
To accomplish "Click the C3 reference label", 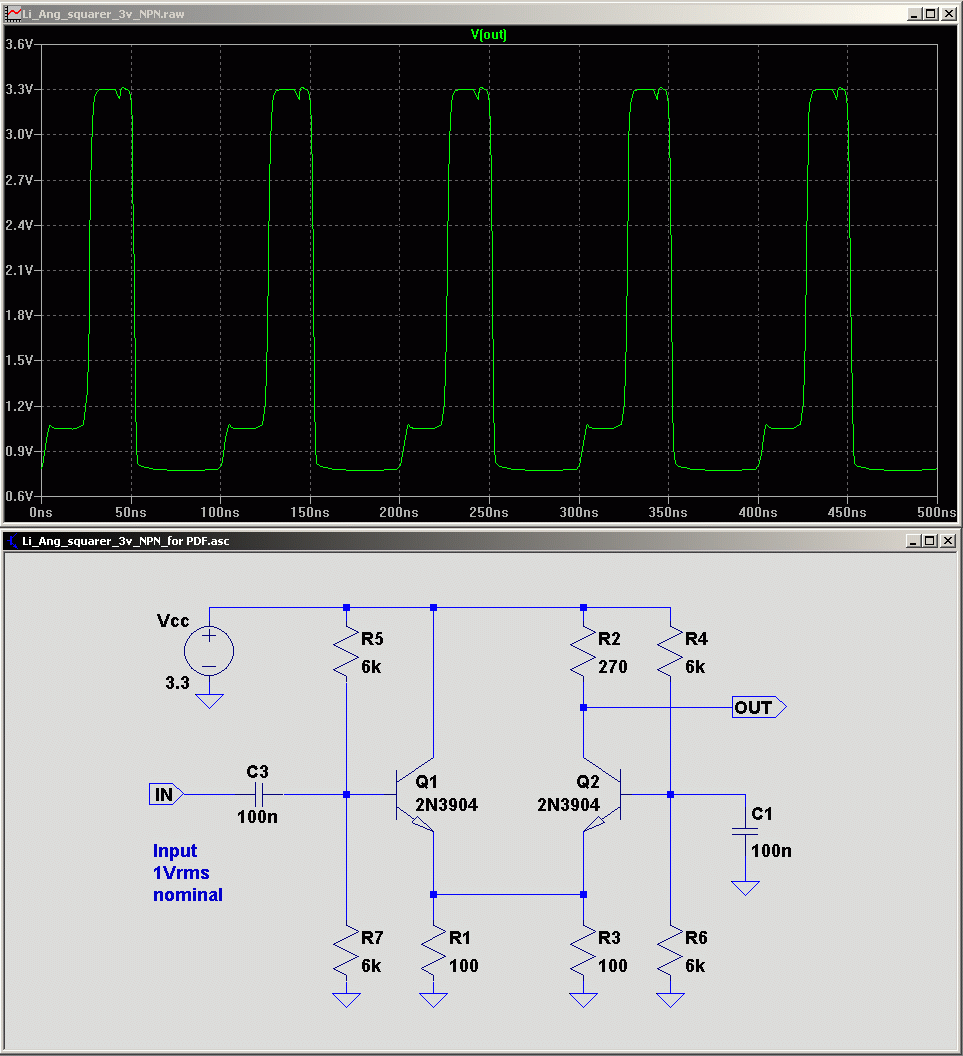I will click(x=257, y=772).
